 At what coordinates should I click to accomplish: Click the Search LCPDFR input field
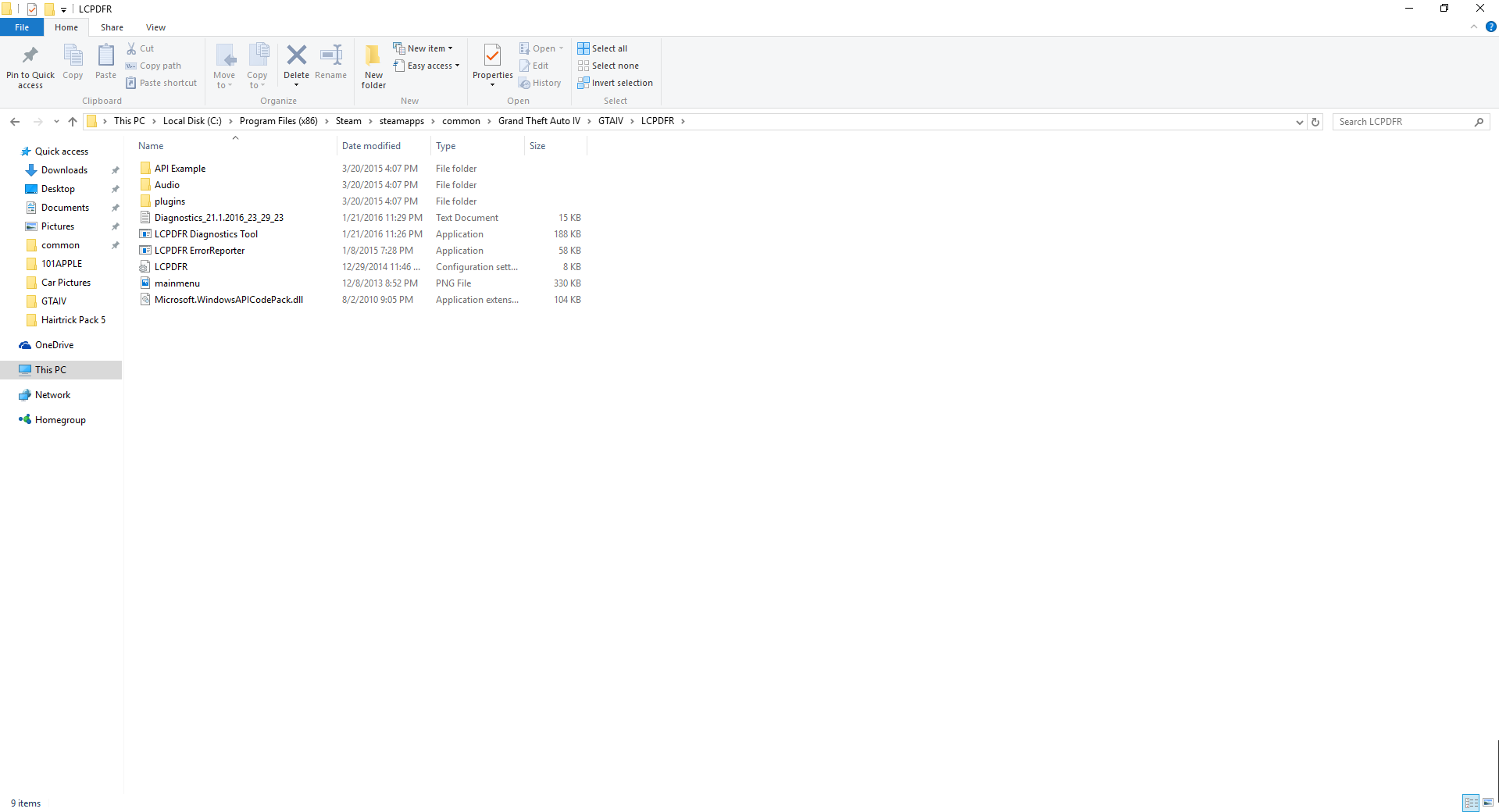[x=1404, y=122]
